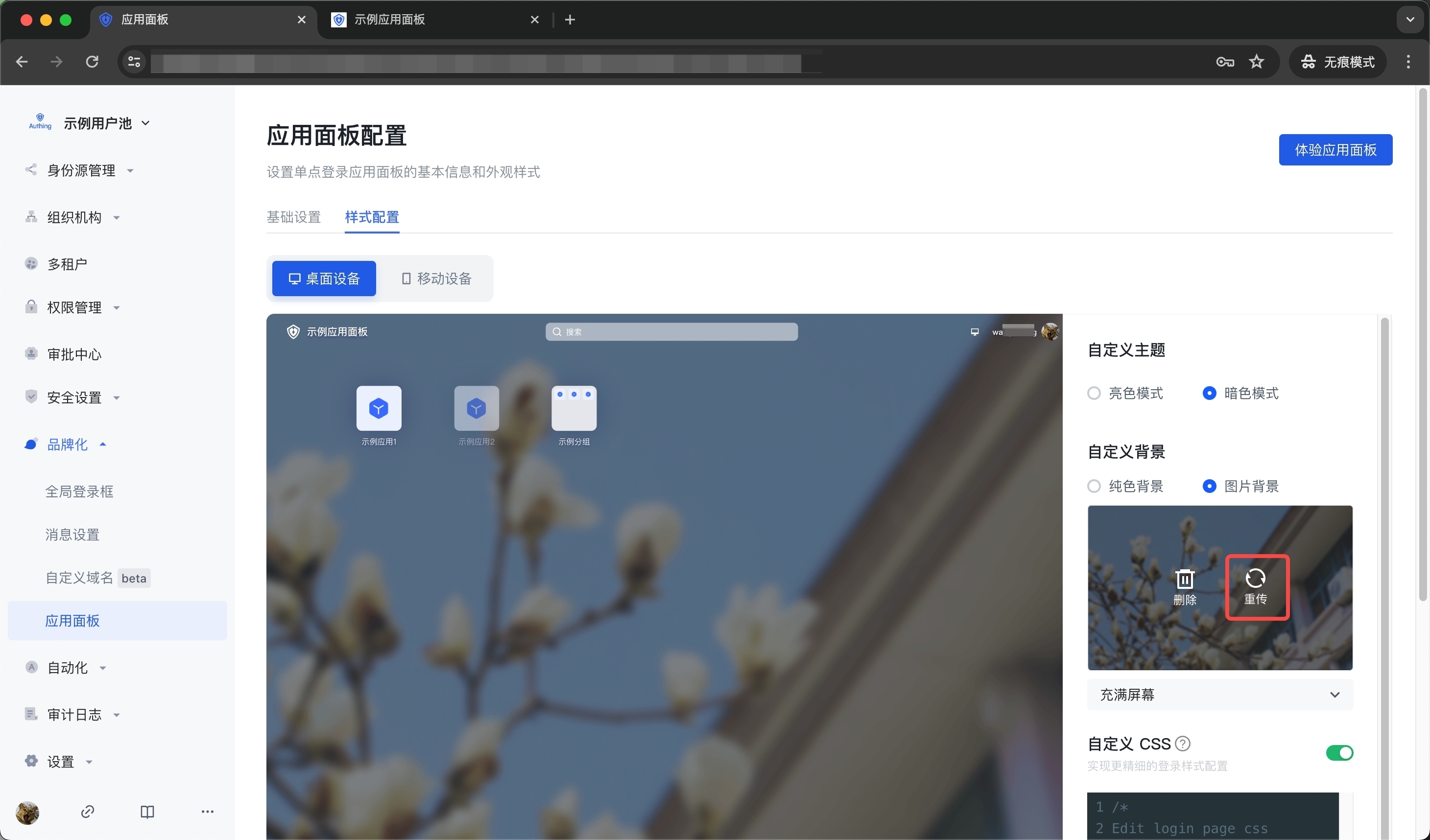Image resolution: width=1430 pixels, height=840 pixels.
Task: Click the 重传 re-upload icon
Action: pyautogui.click(x=1255, y=579)
